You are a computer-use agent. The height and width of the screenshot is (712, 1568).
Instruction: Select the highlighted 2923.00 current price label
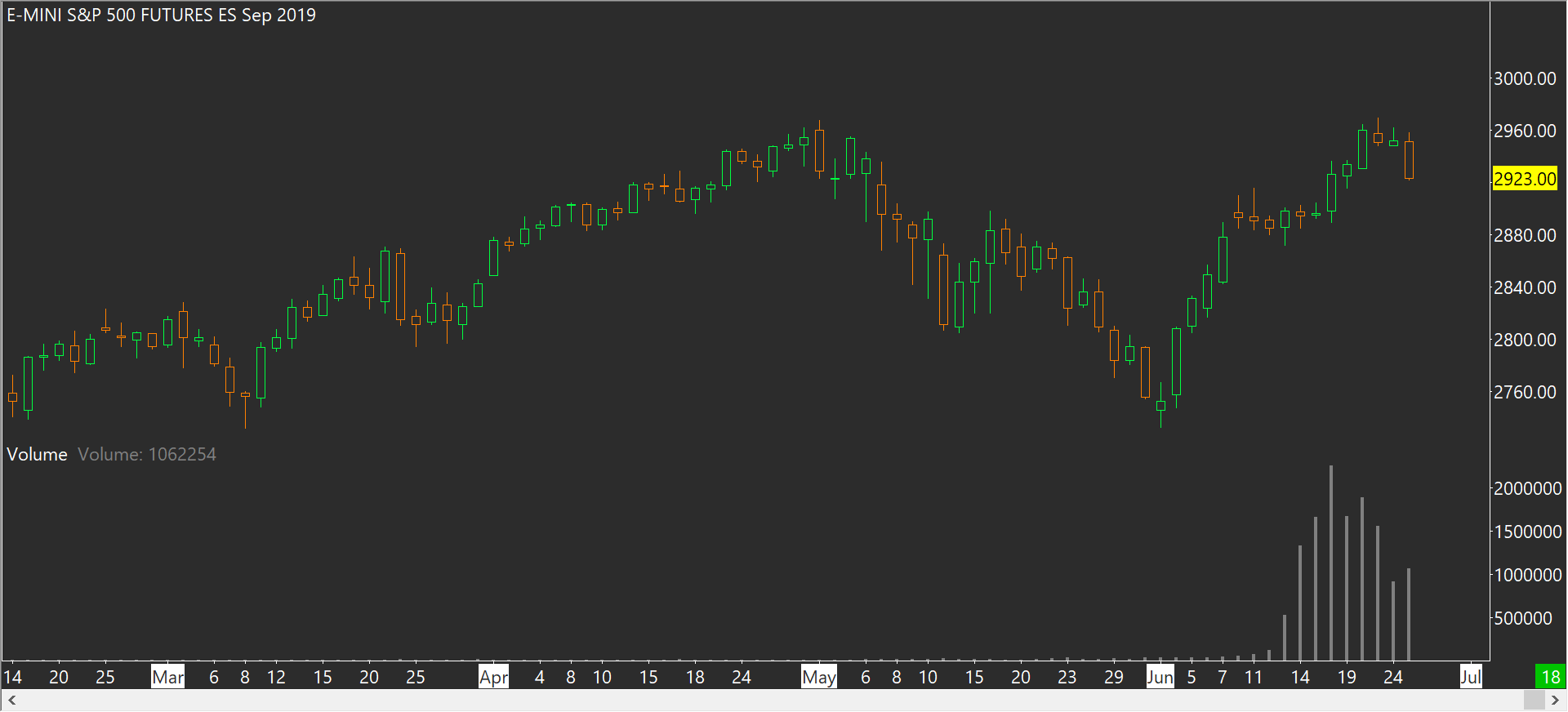click(x=1525, y=179)
